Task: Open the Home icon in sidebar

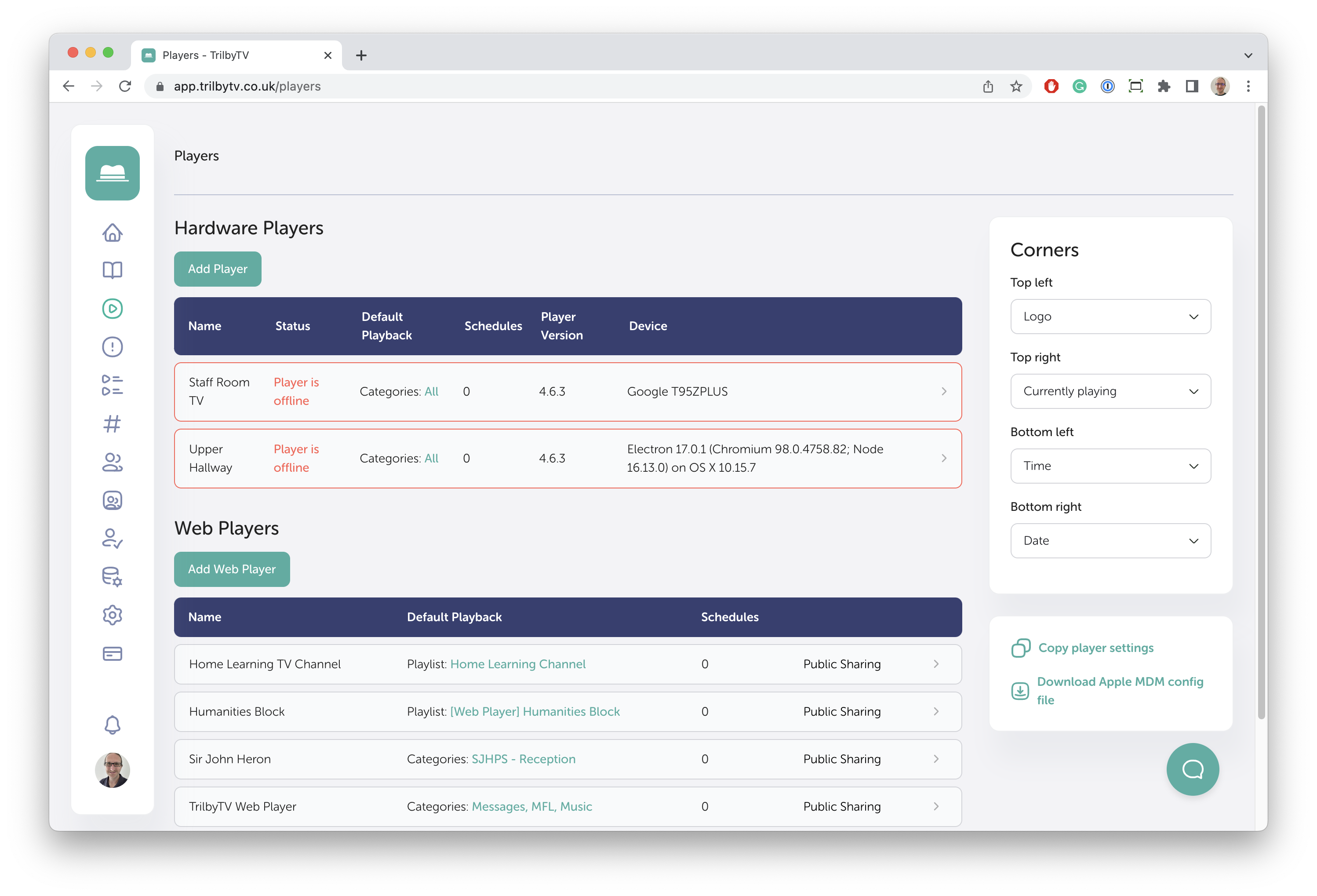Action: coord(112,233)
